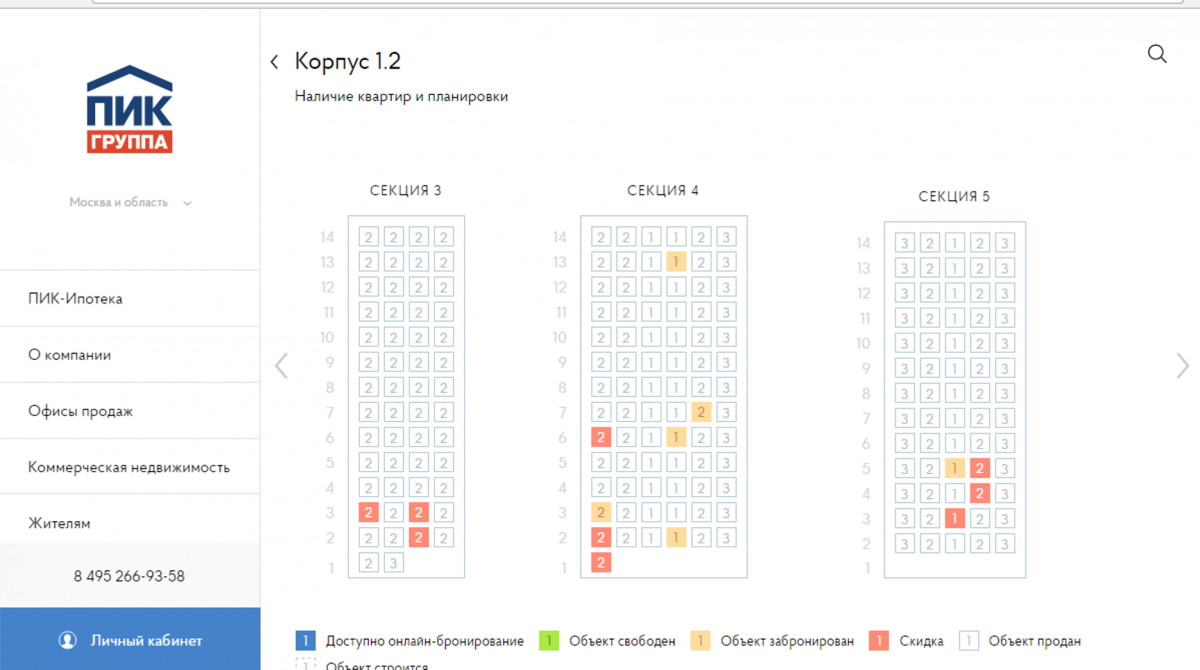The image size is (1200, 670).
Task: Click green Объект свободен legend swatch
Action: pos(548,641)
